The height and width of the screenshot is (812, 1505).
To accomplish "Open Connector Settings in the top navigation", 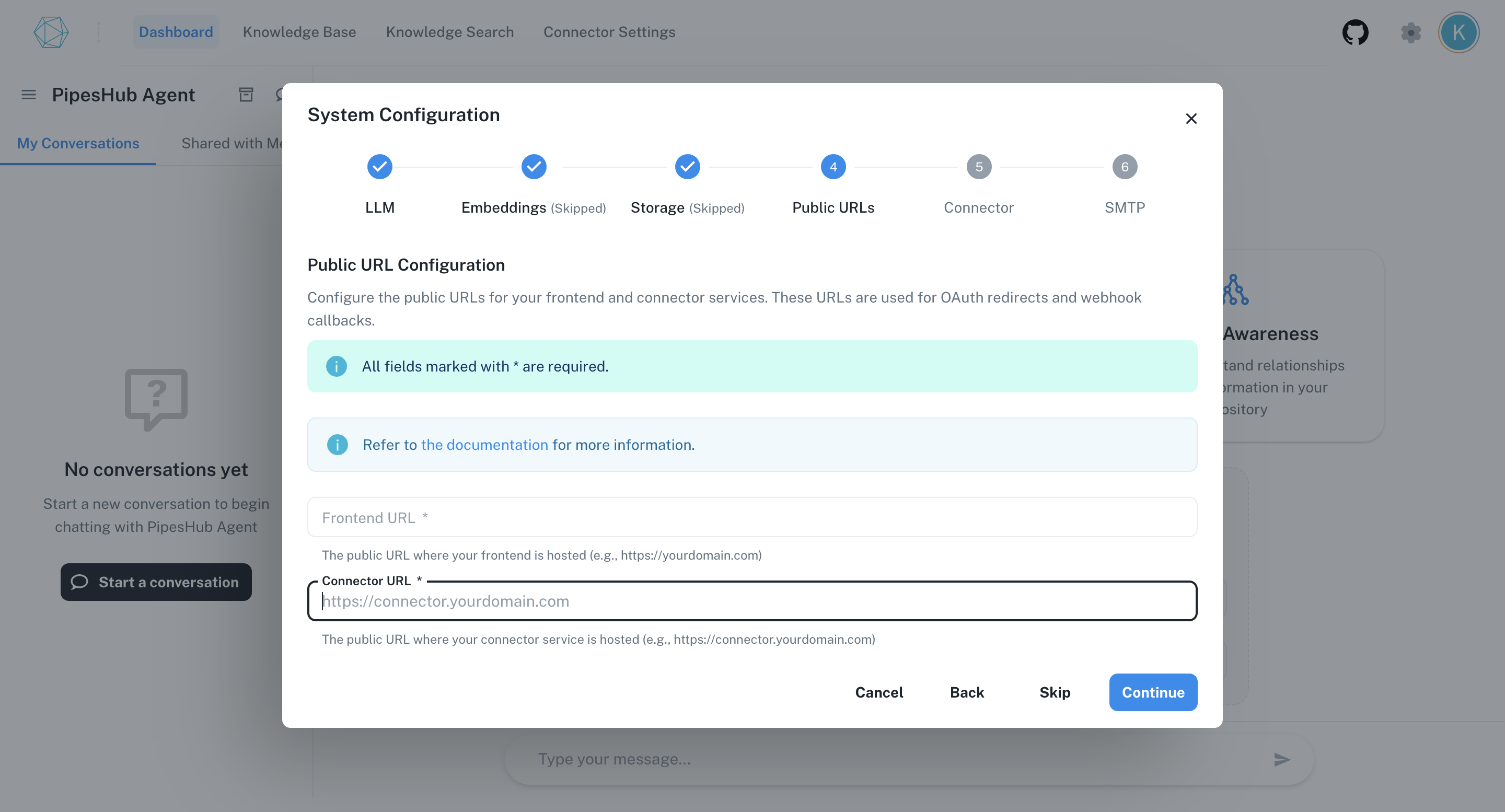I will pos(609,32).
